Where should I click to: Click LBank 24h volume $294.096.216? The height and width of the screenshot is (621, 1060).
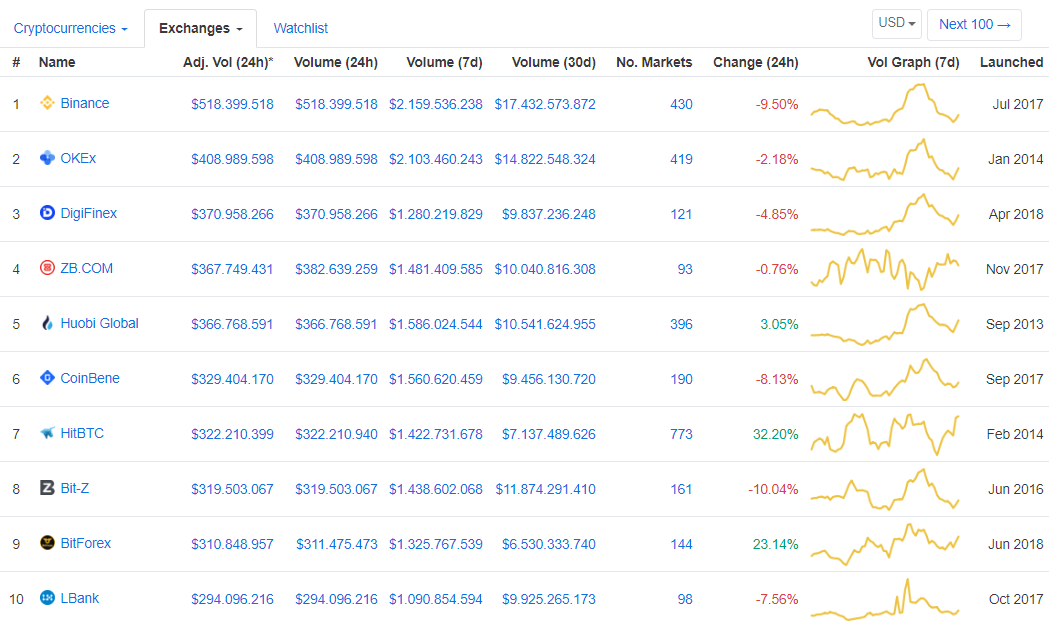[336, 599]
